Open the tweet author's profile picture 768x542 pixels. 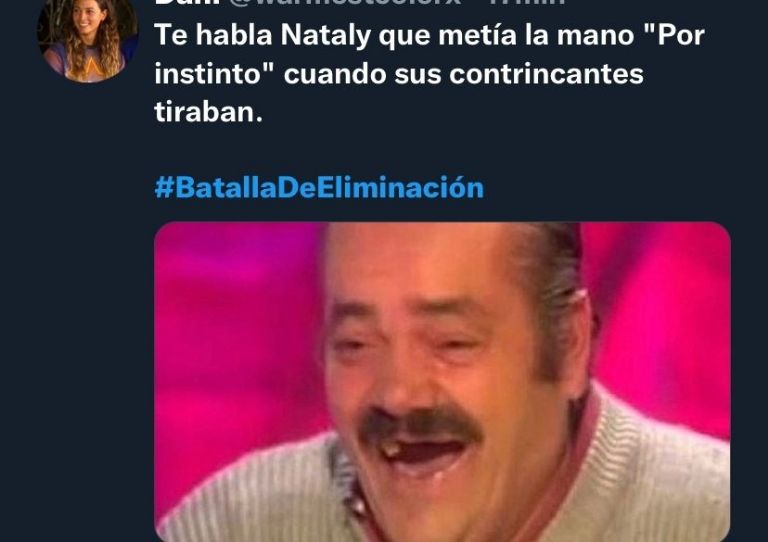point(87,37)
